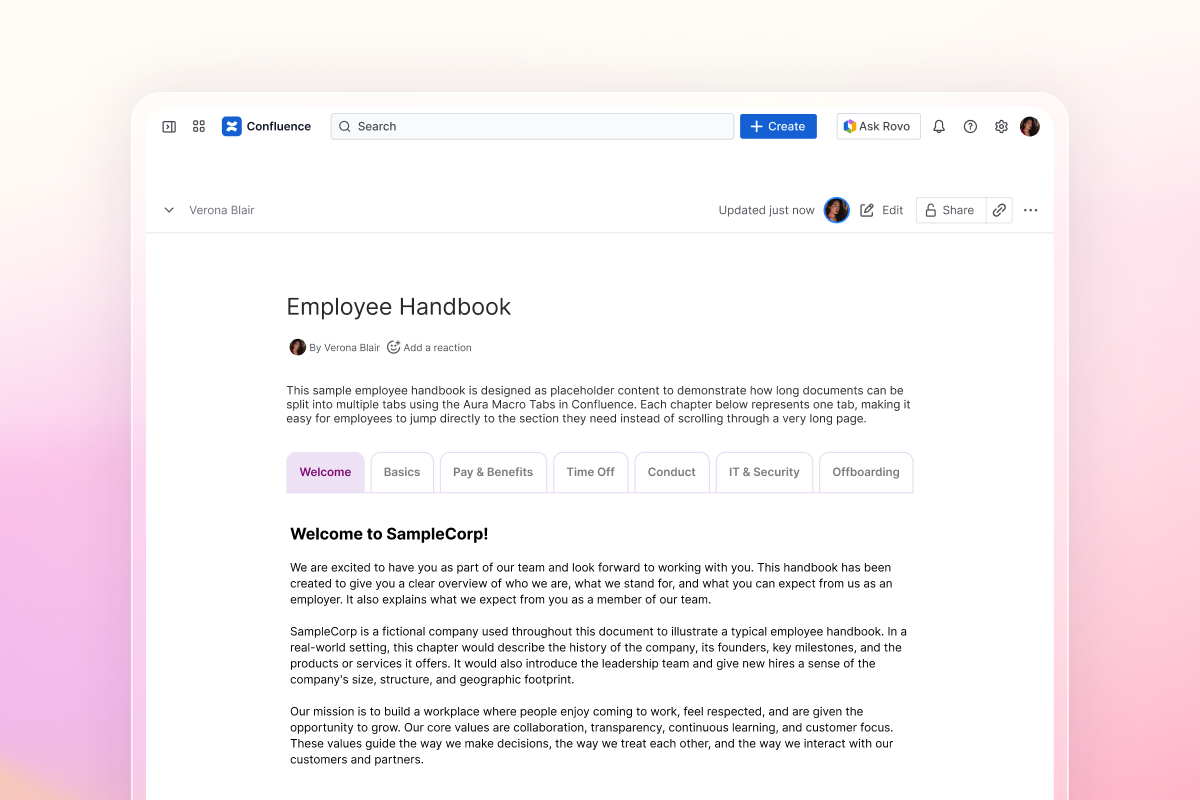Open the more actions ellipsis menu
Image resolution: width=1200 pixels, height=800 pixels.
[x=1031, y=210]
